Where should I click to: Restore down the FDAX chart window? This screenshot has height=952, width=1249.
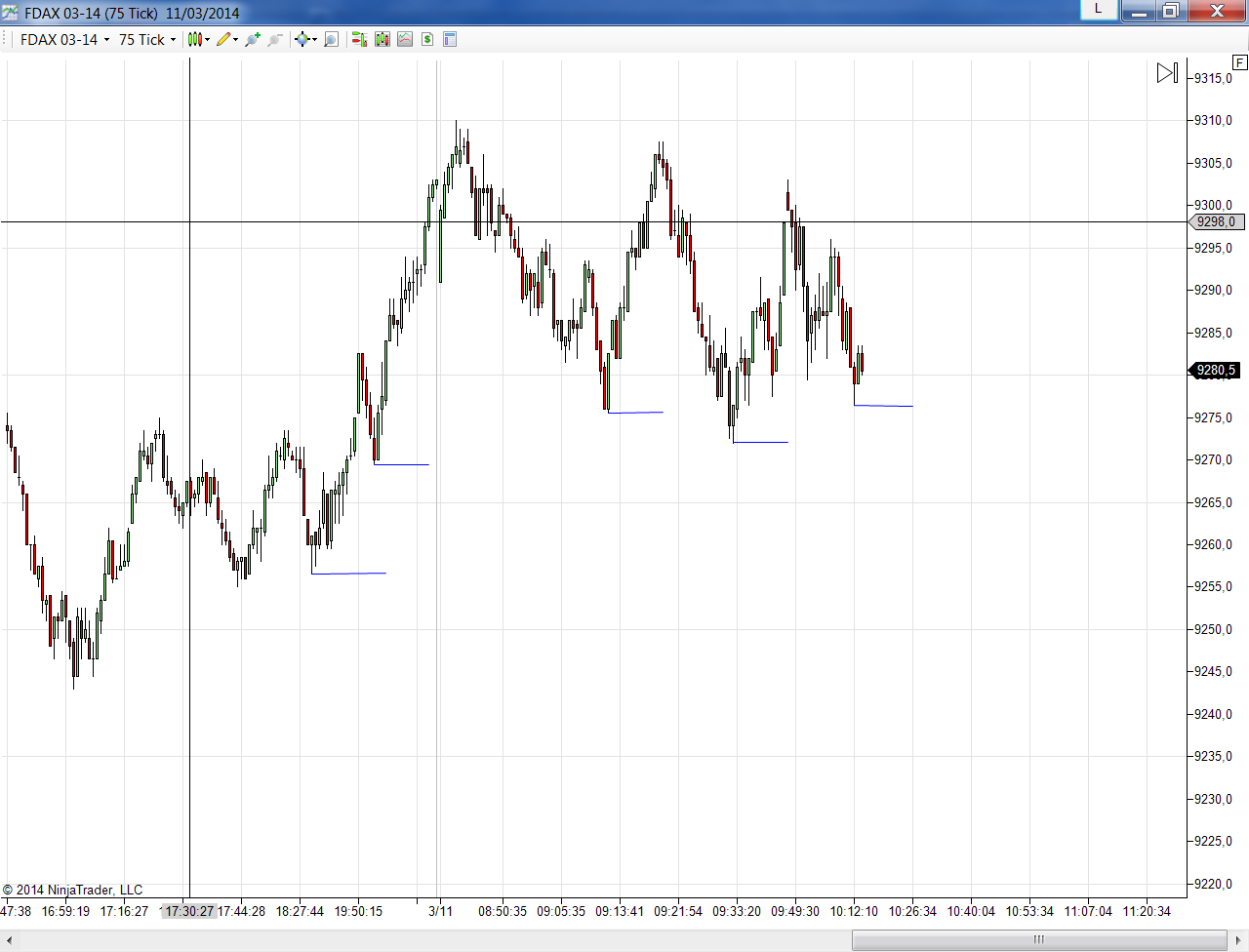[1170, 11]
